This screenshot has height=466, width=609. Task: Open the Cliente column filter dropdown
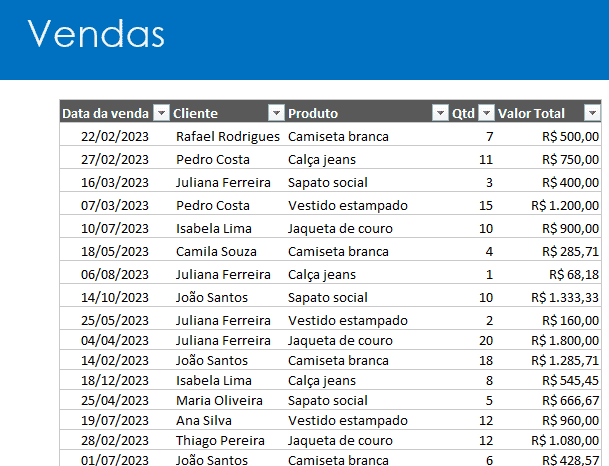(x=276, y=113)
